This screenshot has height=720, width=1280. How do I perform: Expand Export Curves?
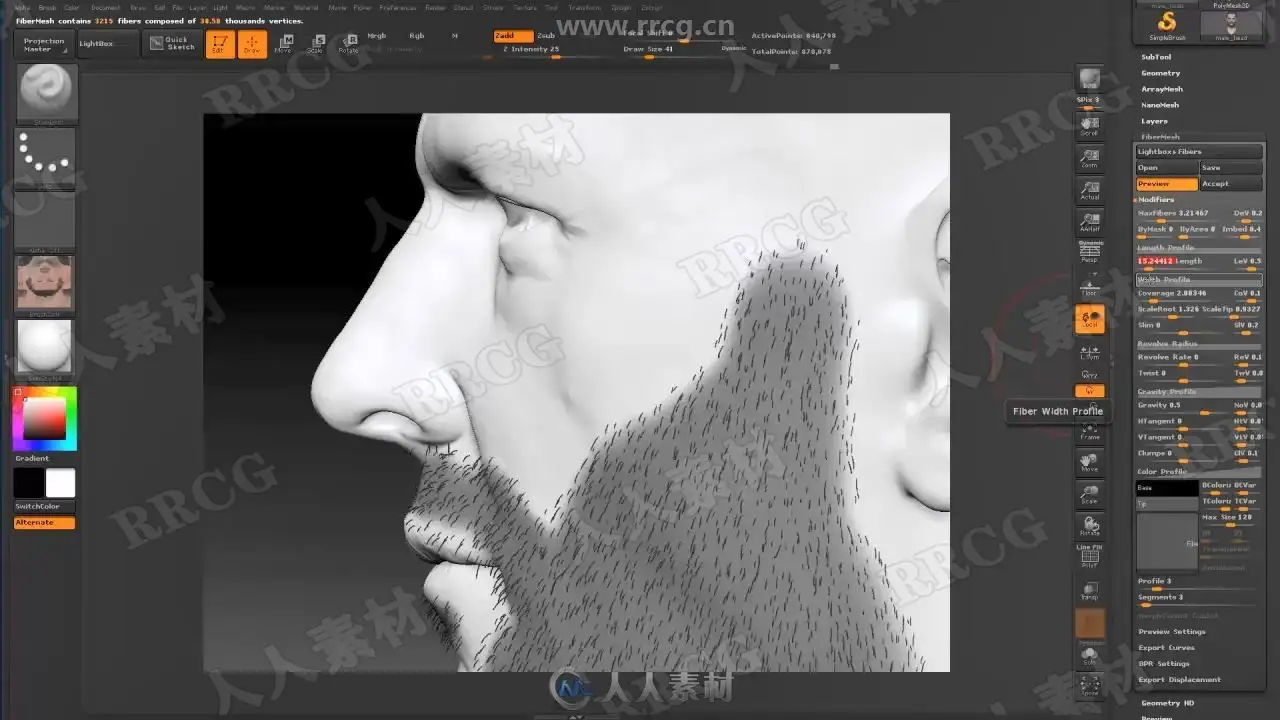tap(1167, 648)
